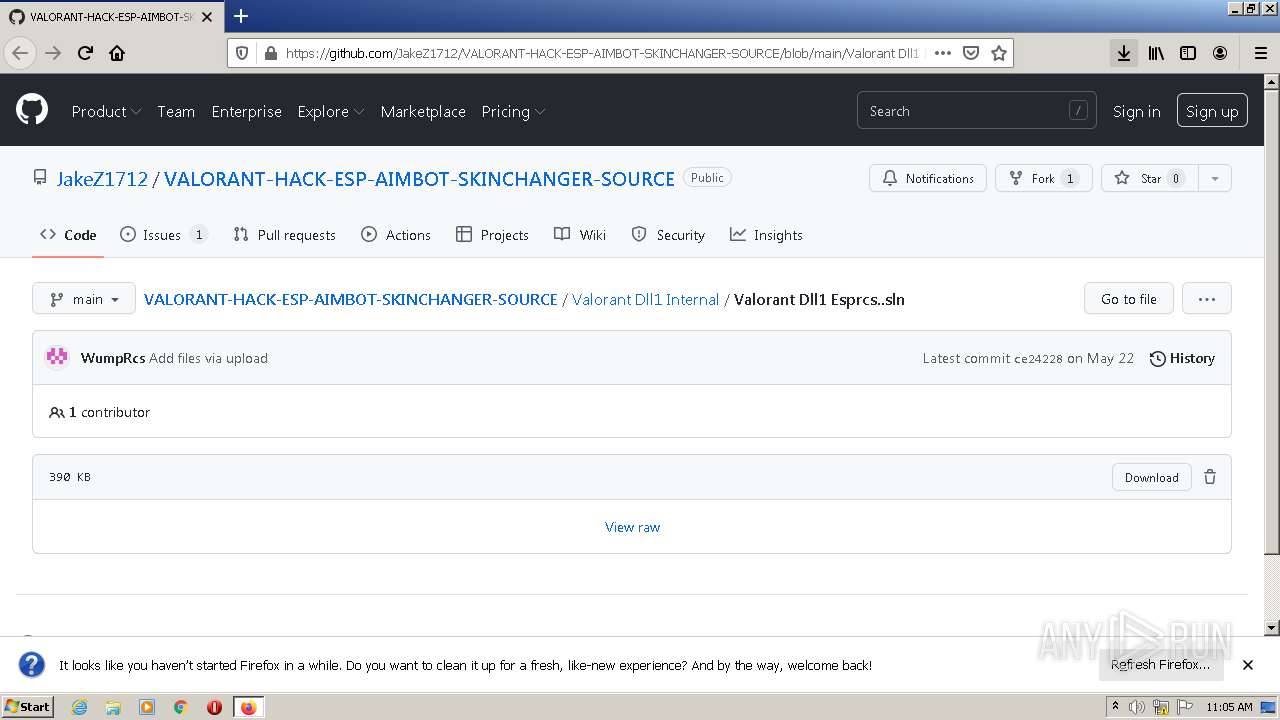Screen dimensions: 1280x720
Task: Reload the page with refresh icon
Action: [86, 53]
